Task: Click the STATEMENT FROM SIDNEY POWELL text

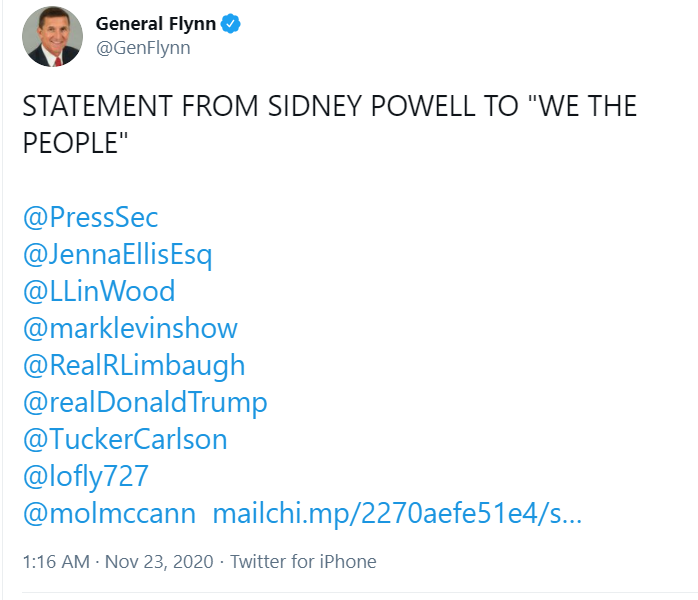Action: pos(248,106)
